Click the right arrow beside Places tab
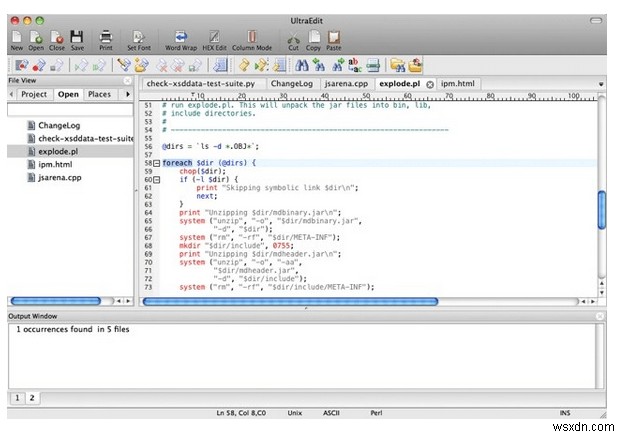 tap(127, 94)
